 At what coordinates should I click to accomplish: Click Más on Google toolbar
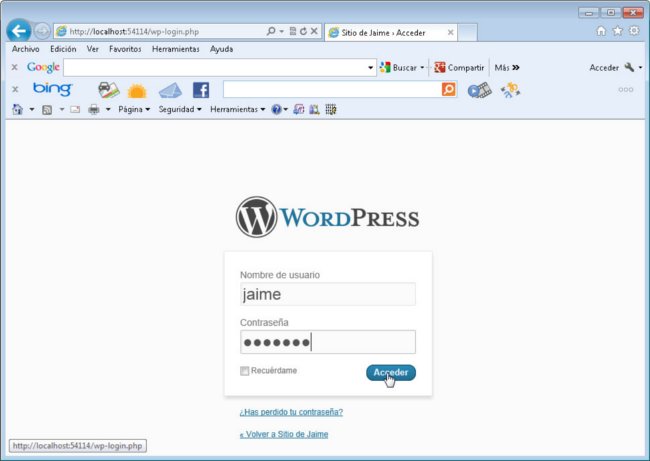pyautogui.click(x=507, y=67)
